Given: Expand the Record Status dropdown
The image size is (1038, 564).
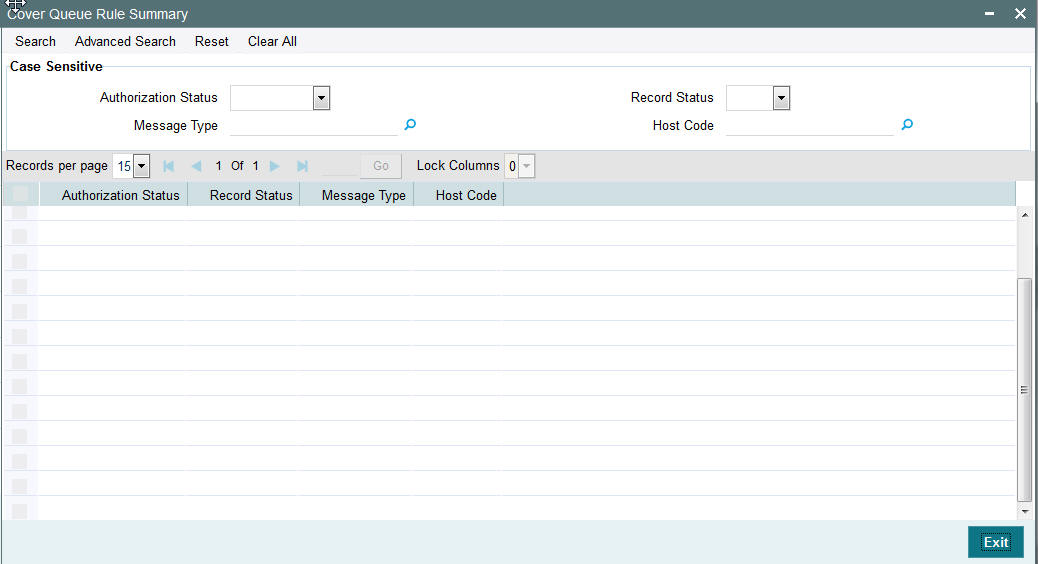Looking at the screenshot, I should point(781,98).
